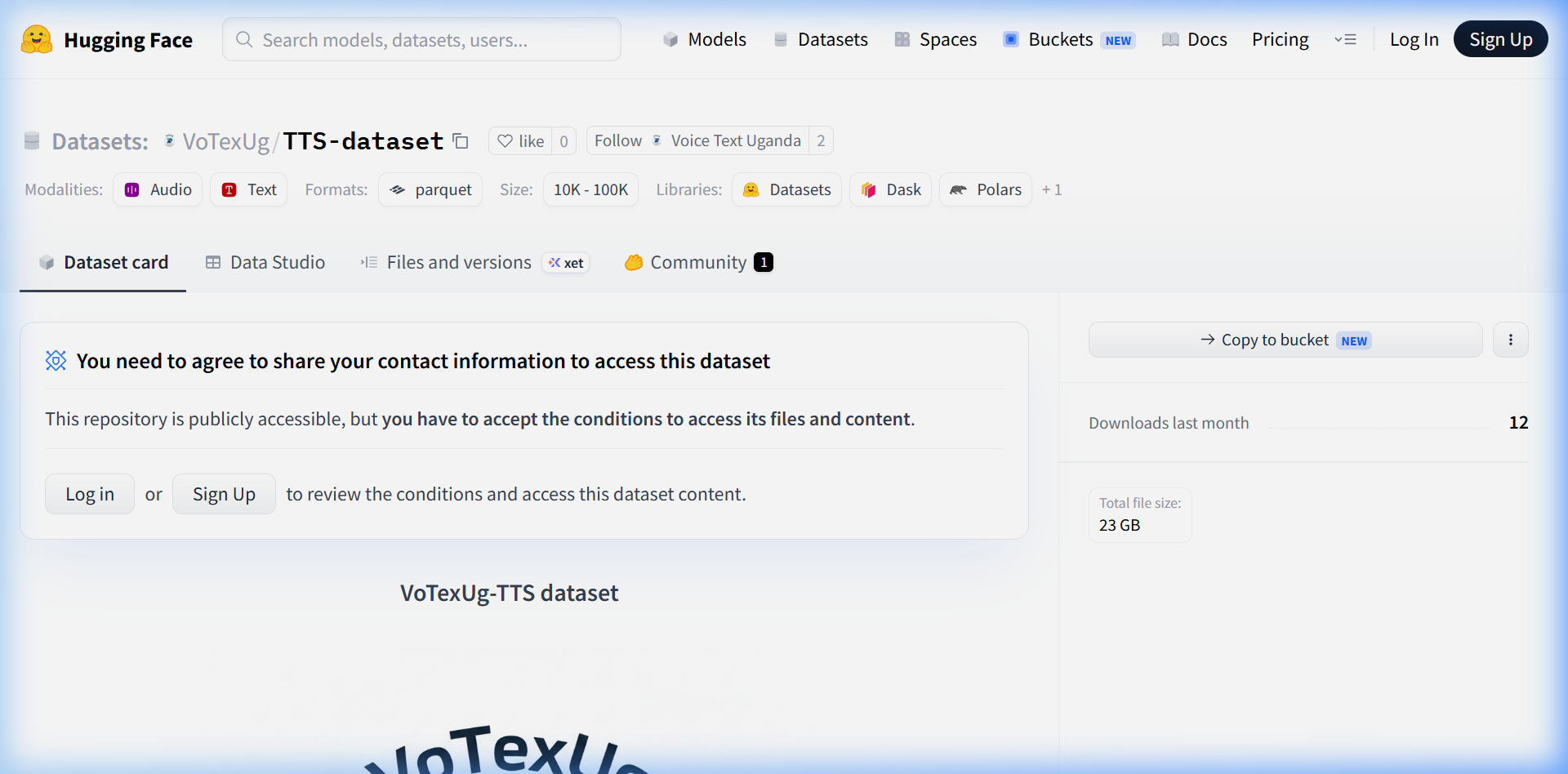The width and height of the screenshot is (1568, 774).
Task: Click the Datasets stack icon in the heading
Action: [x=32, y=141]
